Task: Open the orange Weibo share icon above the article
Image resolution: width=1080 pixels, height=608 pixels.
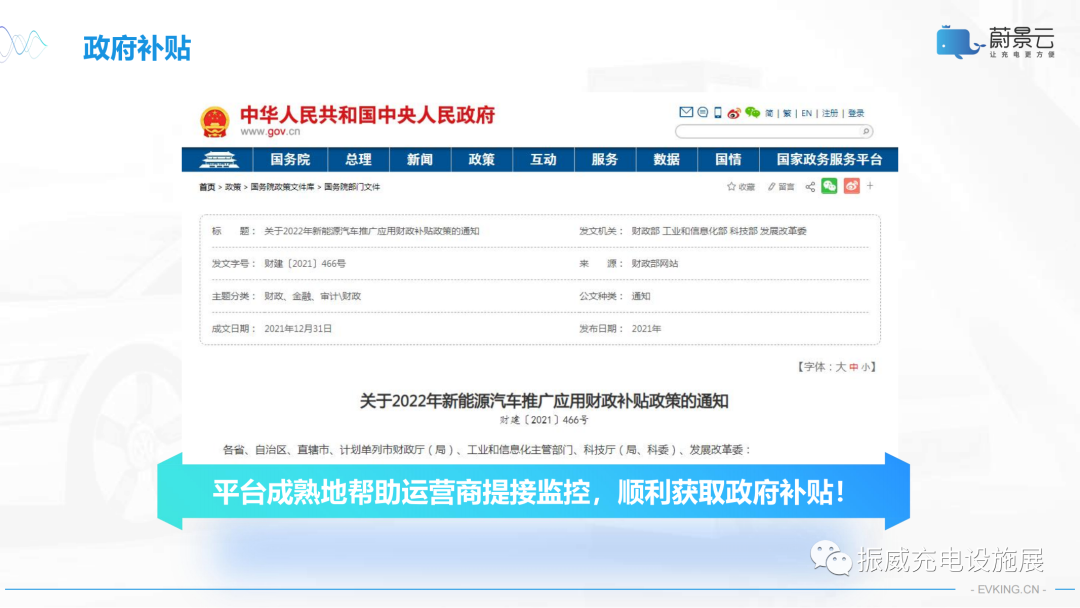Action: click(852, 186)
